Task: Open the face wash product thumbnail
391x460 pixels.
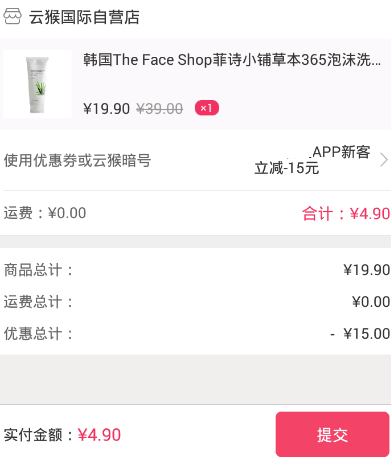Action: 37,84
